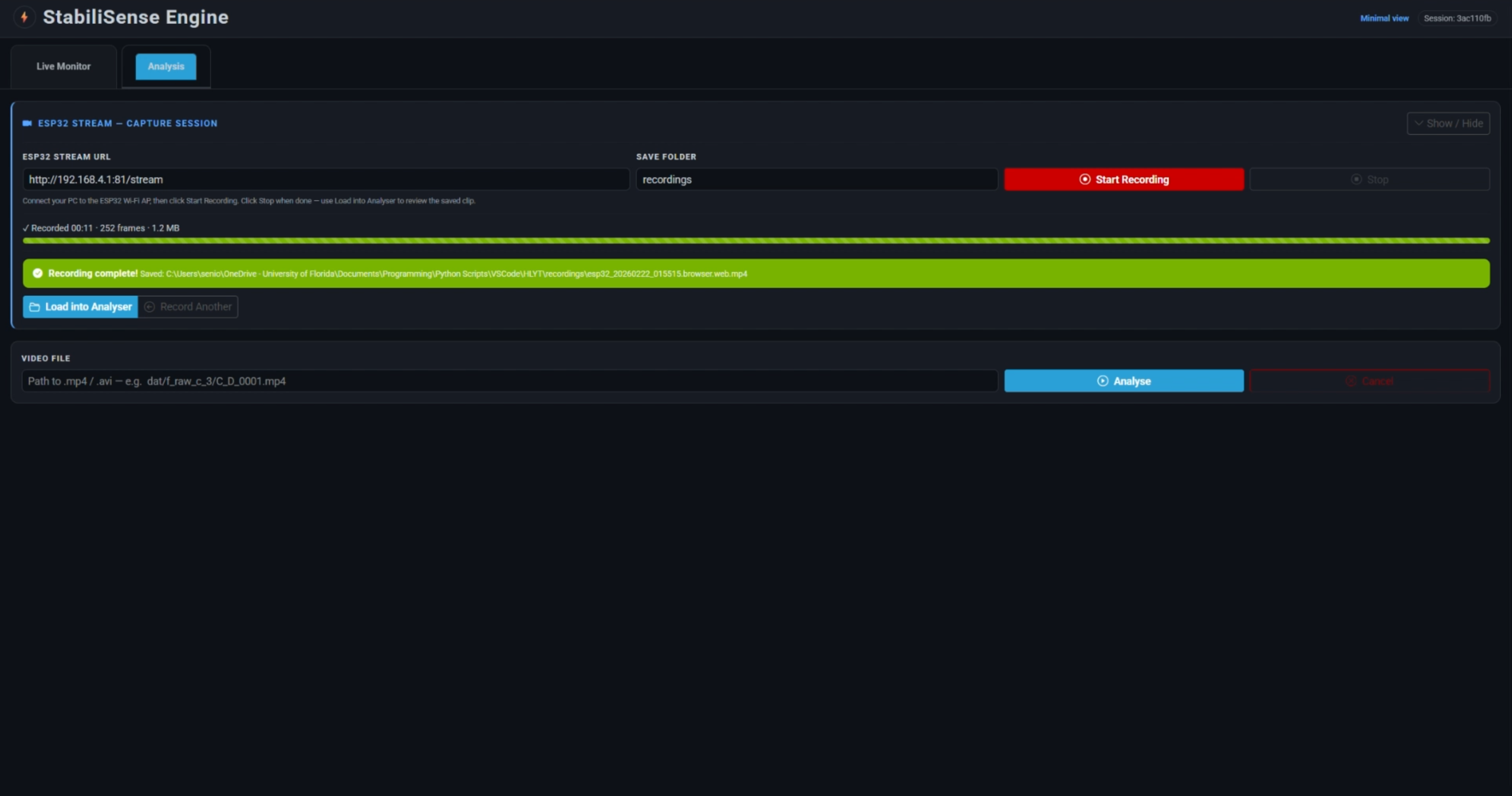Viewport: 1512px width, 796px height.
Task: Click the green checkmark icon in Recording complete banner
Action: 37,273
